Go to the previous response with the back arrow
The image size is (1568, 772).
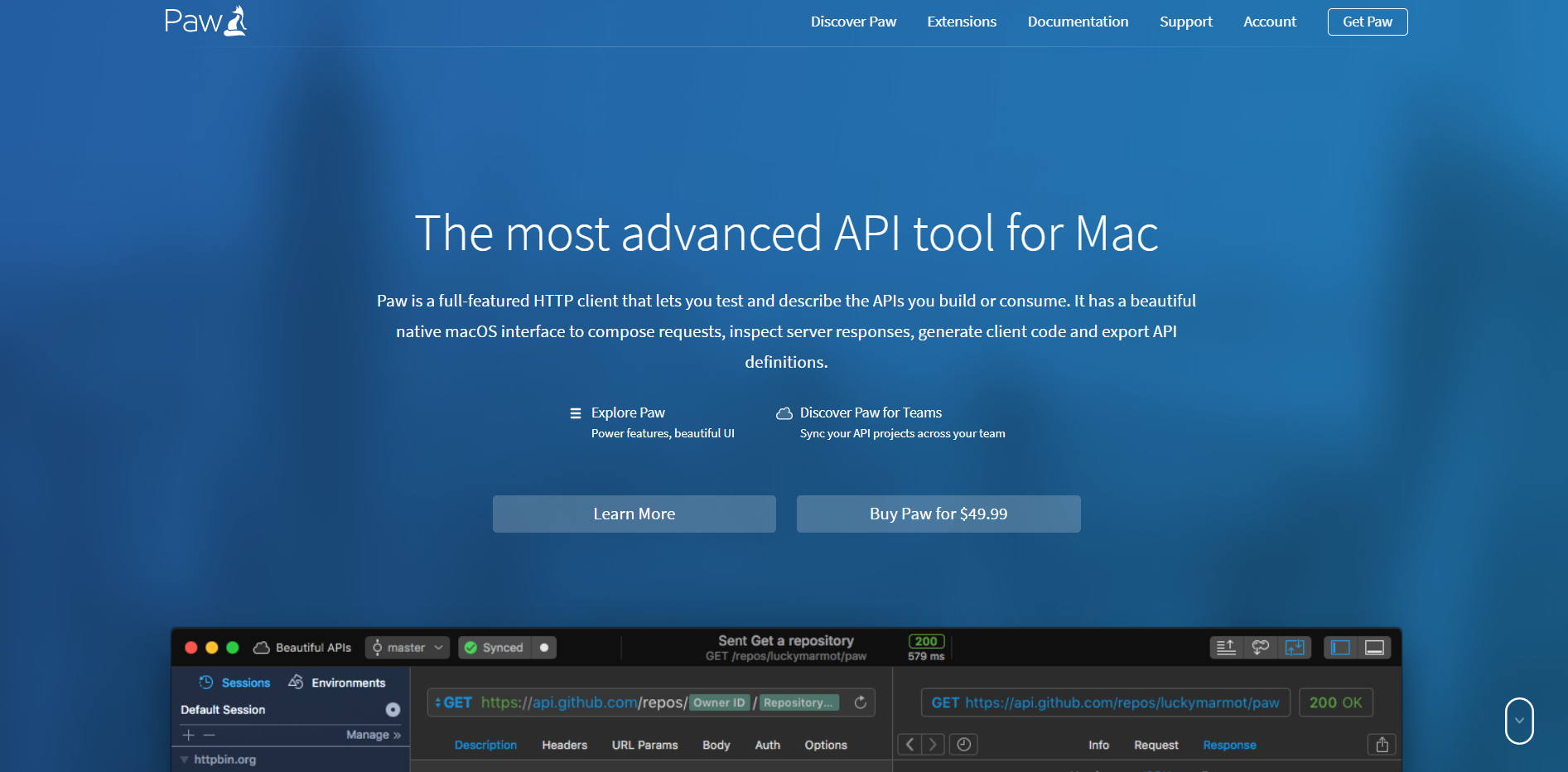click(909, 745)
